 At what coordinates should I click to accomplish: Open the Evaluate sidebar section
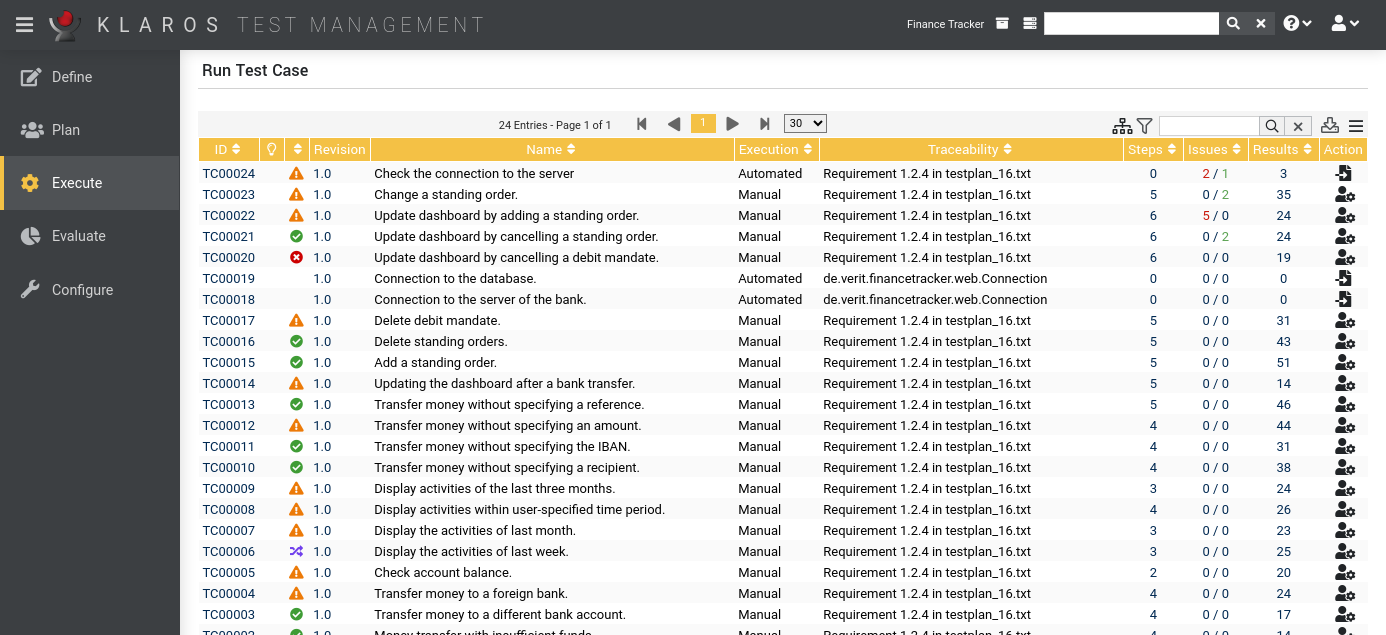click(79, 236)
